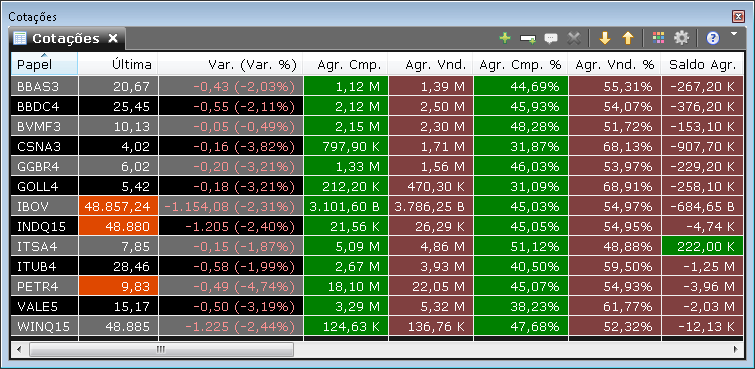Select the CSNA3 ticker

point(39,146)
